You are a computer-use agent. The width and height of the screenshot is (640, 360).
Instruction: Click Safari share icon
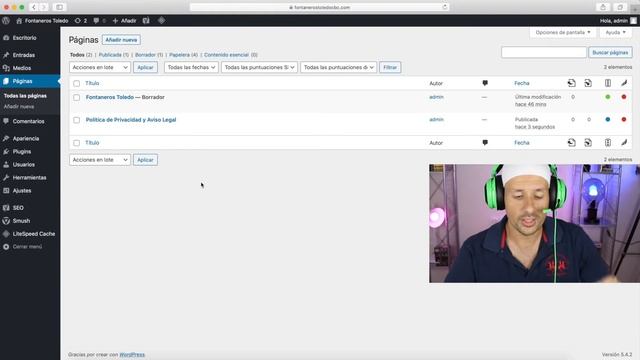click(x=603, y=7)
